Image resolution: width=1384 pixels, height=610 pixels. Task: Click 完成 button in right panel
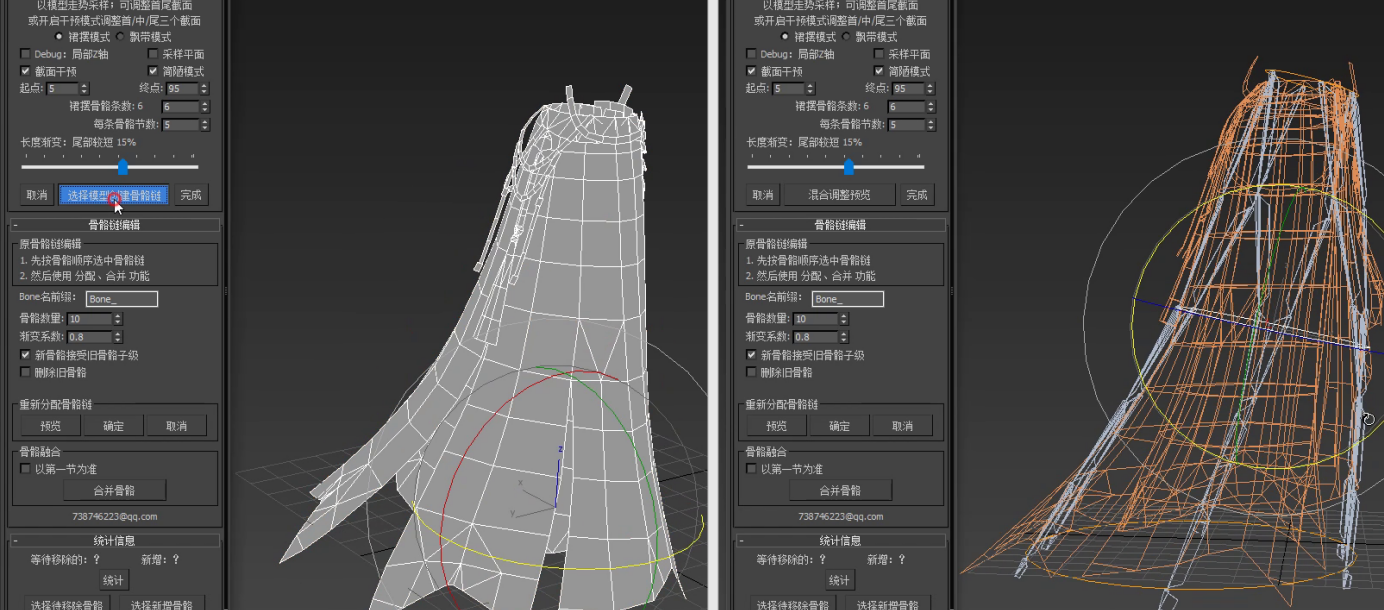(917, 195)
